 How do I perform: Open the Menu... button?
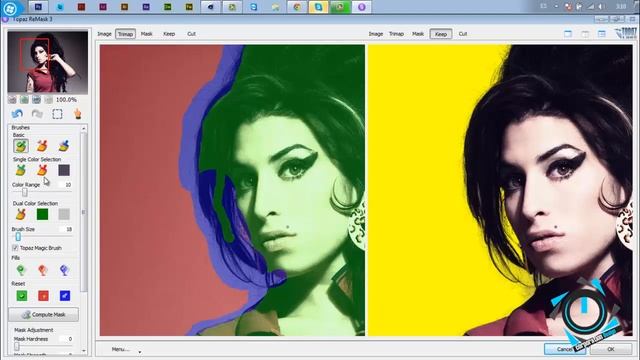120,349
